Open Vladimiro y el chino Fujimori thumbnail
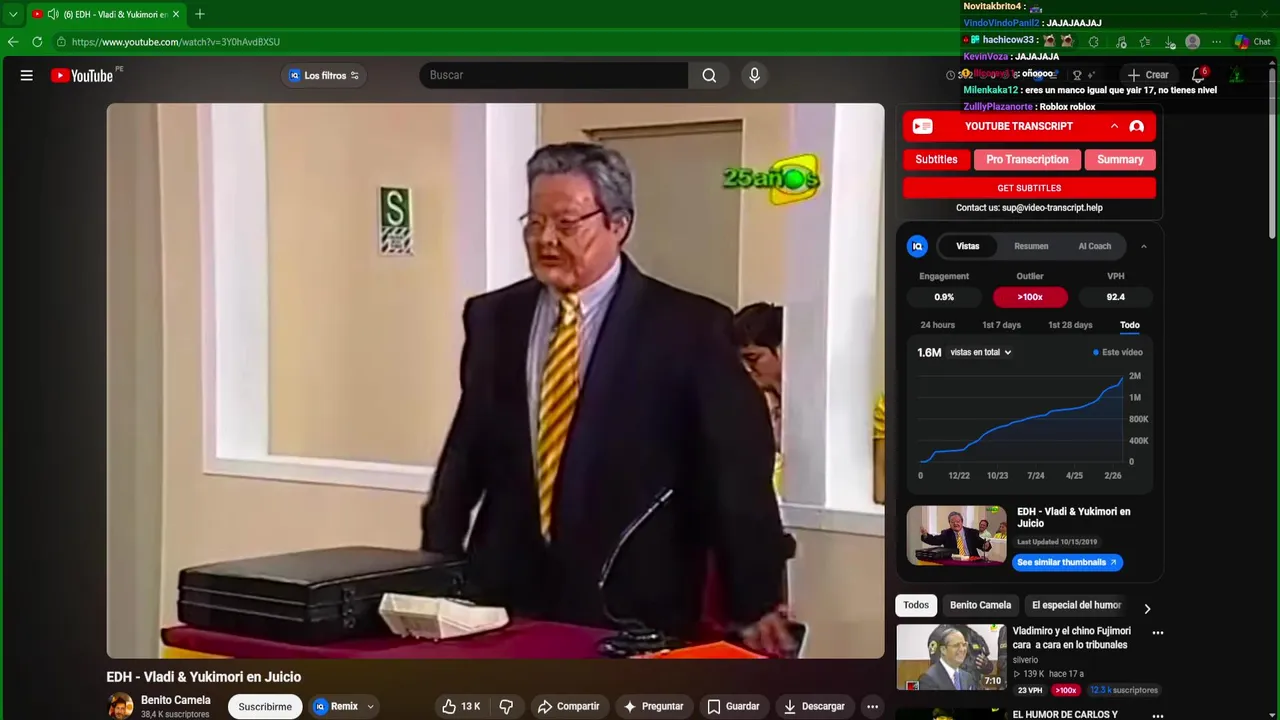The image size is (1280, 720). click(951, 657)
